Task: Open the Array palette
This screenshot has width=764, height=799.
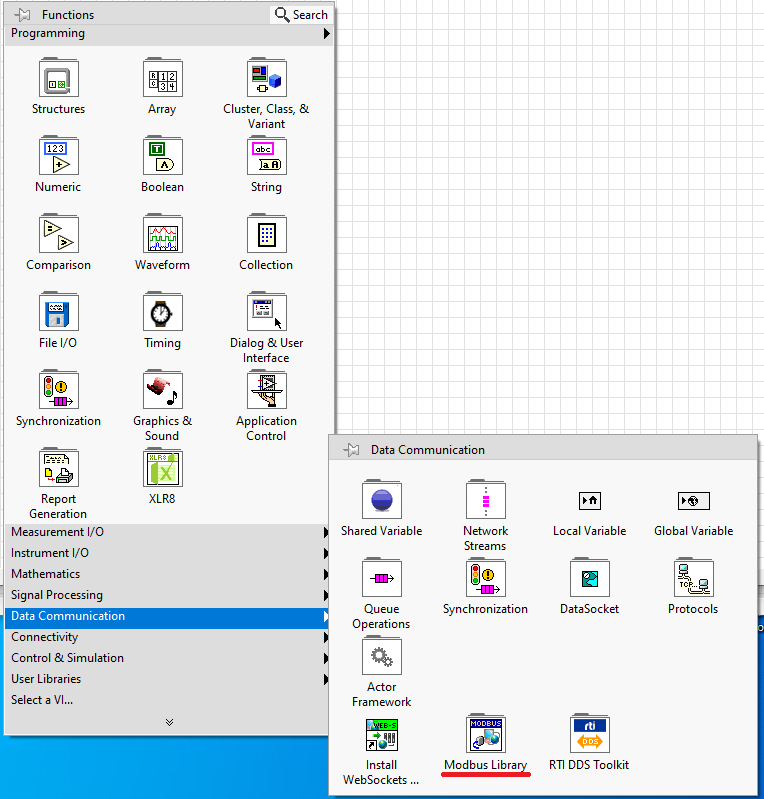Action: 163,78
